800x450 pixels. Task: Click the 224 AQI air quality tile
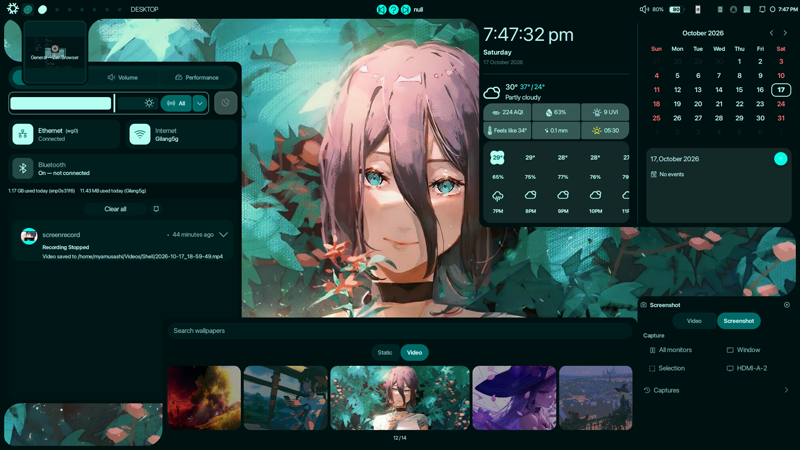507,112
